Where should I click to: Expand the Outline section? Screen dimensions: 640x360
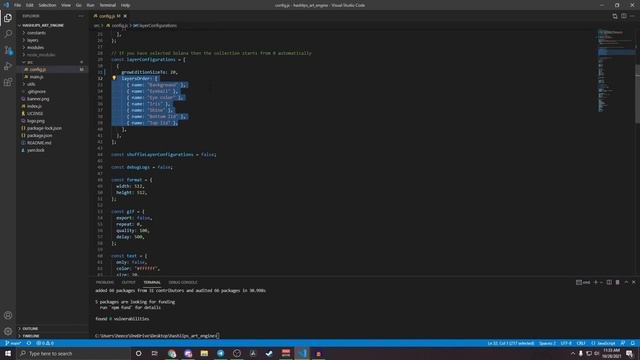pyautogui.click(x=52, y=329)
